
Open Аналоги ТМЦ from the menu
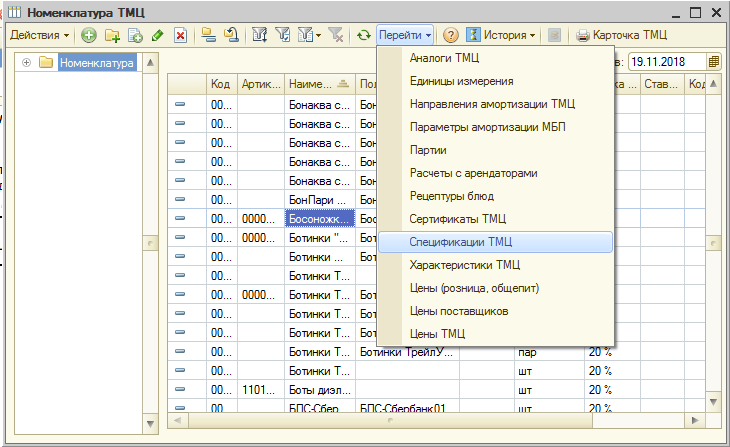(445, 58)
